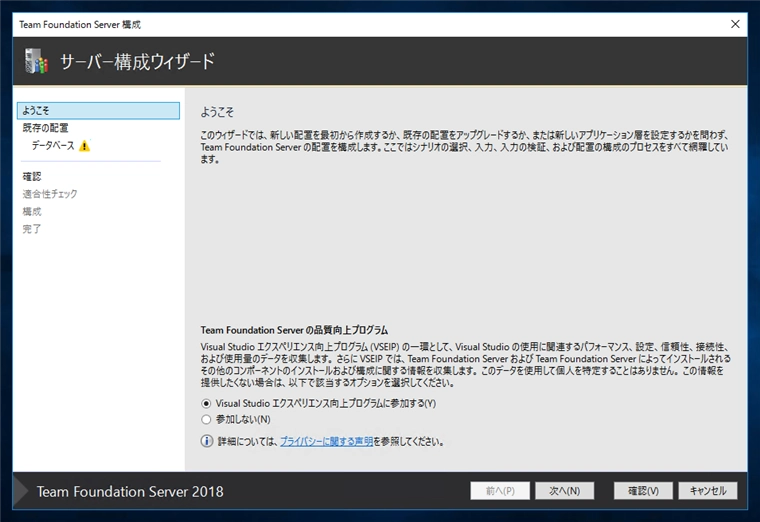Open the データベース sub-step
The width and height of the screenshot is (760, 522).
(53, 145)
